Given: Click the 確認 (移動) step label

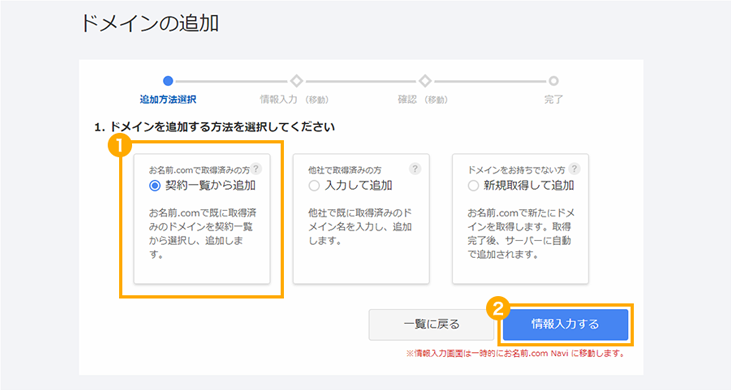Looking at the screenshot, I should click(x=422, y=99).
